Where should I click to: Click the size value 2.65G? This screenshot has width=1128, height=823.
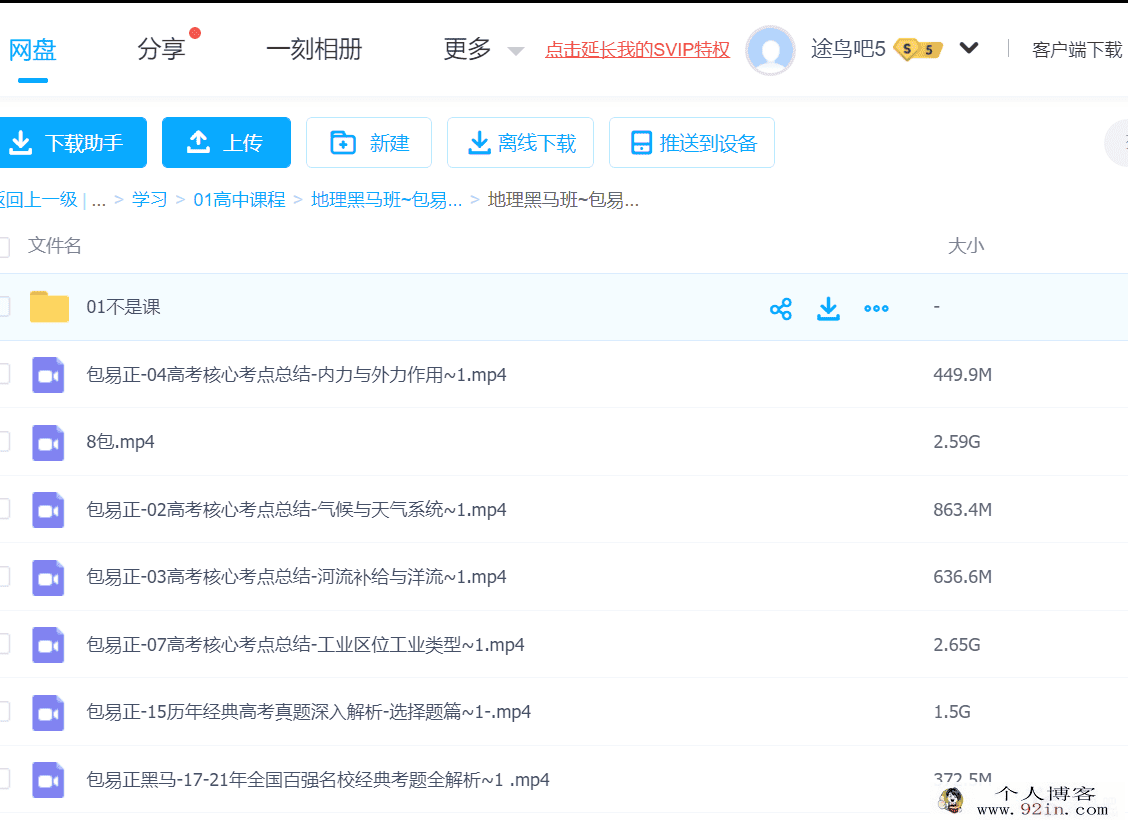tap(957, 645)
